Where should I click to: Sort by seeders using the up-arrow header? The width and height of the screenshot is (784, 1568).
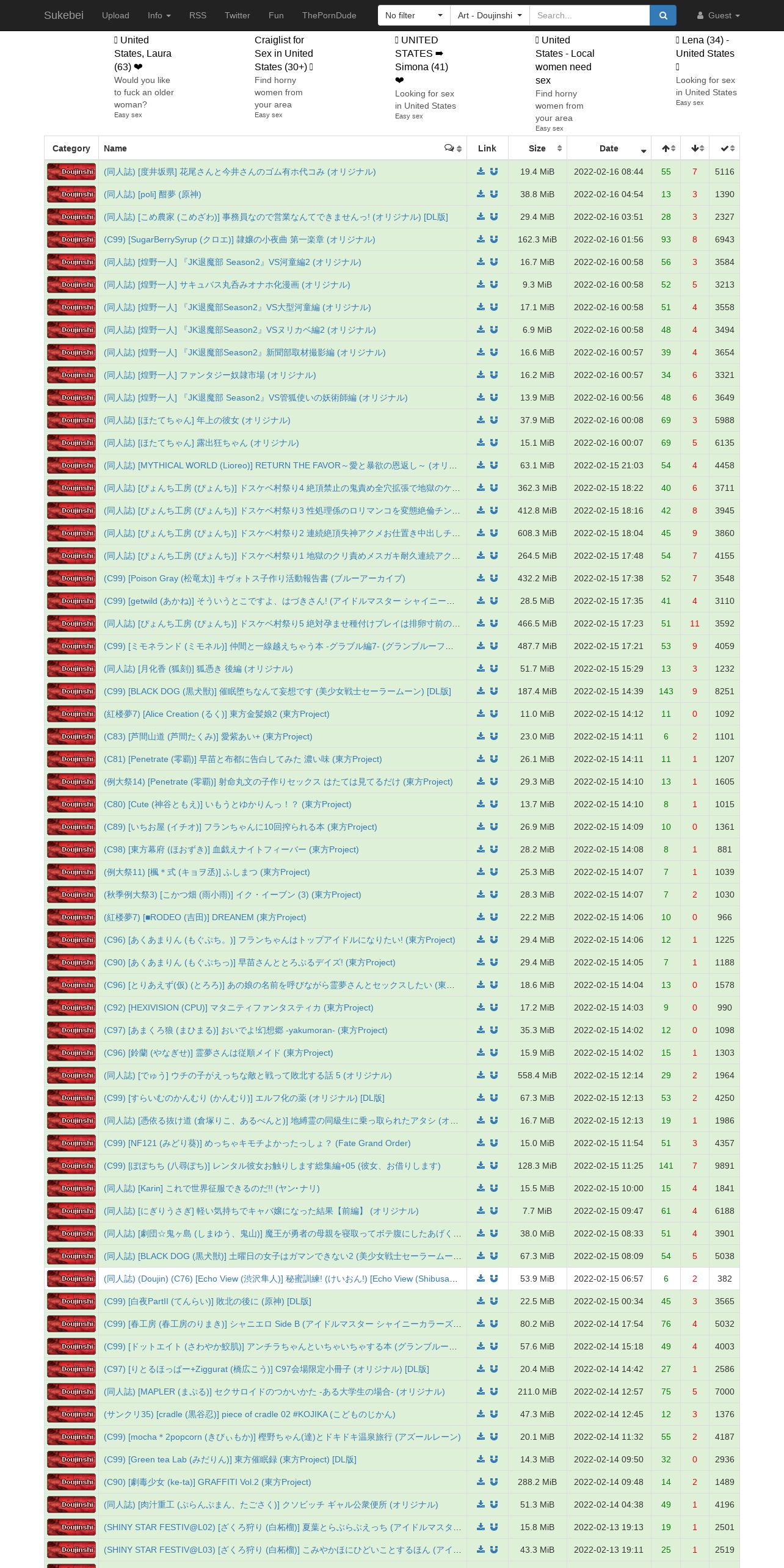point(666,148)
